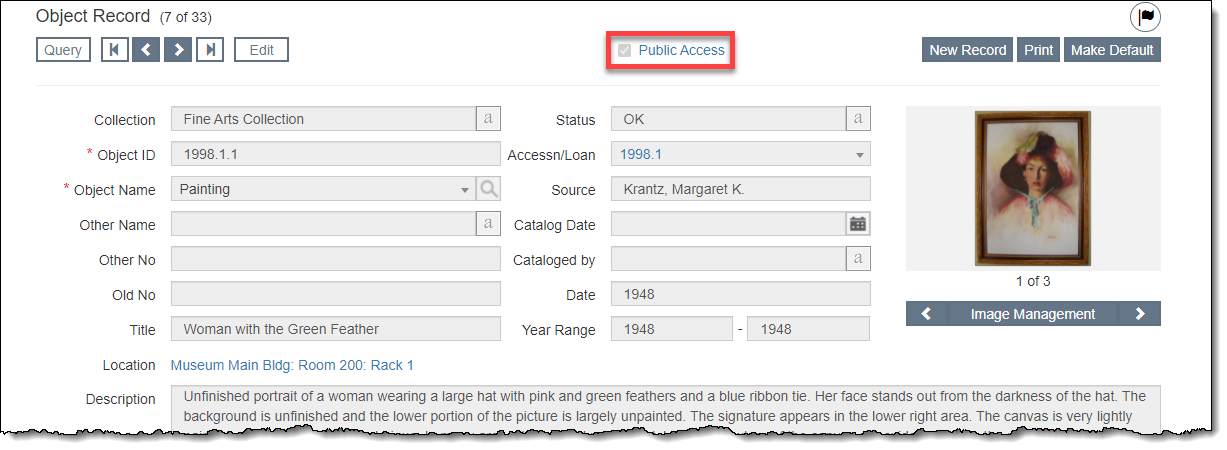Go to the previous record
Viewport: 1227px width, 450px height.
point(146,50)
